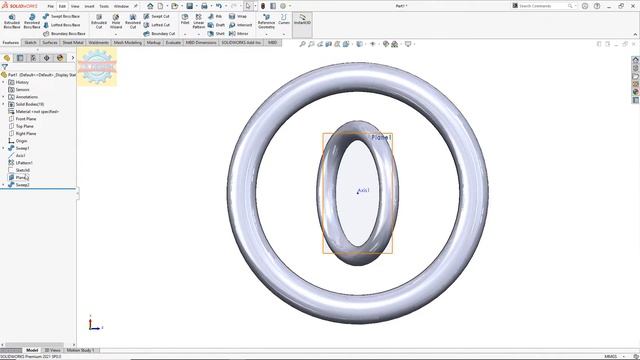Collapse the CommandManager ribbon chevron
This screenshot has width=640, height=360.
(635, 34)
